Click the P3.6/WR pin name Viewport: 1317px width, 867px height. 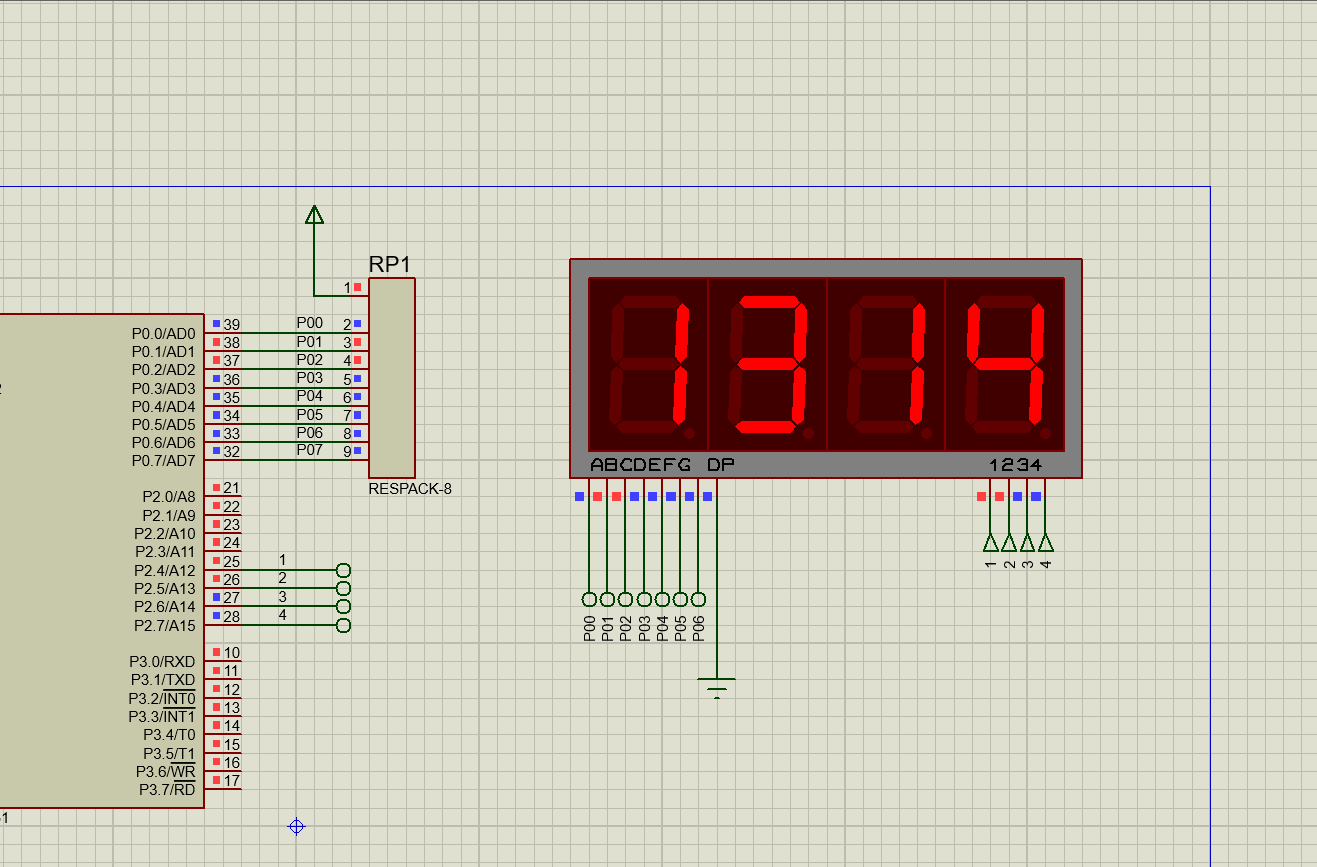[166, 771]
